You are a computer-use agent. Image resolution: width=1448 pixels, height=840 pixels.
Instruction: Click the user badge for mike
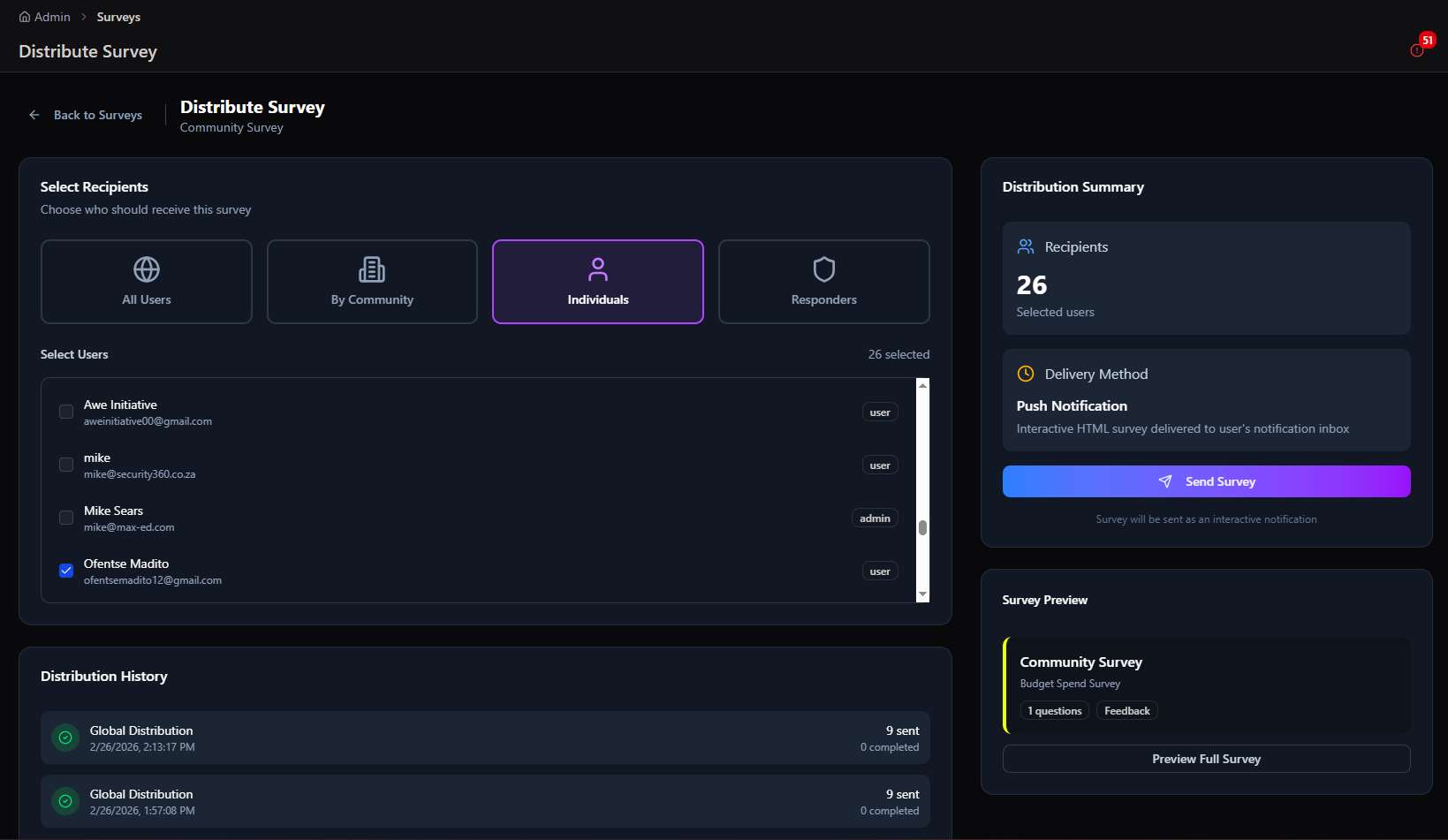[880, 465]
